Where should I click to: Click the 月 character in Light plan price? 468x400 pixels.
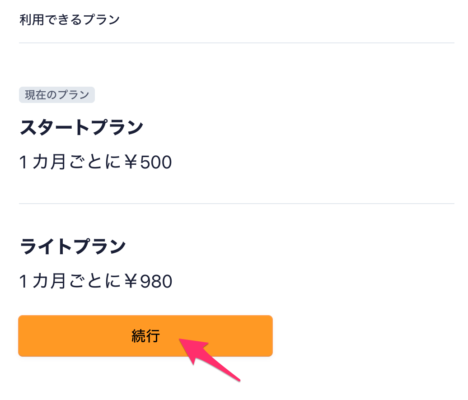point(58,281)
